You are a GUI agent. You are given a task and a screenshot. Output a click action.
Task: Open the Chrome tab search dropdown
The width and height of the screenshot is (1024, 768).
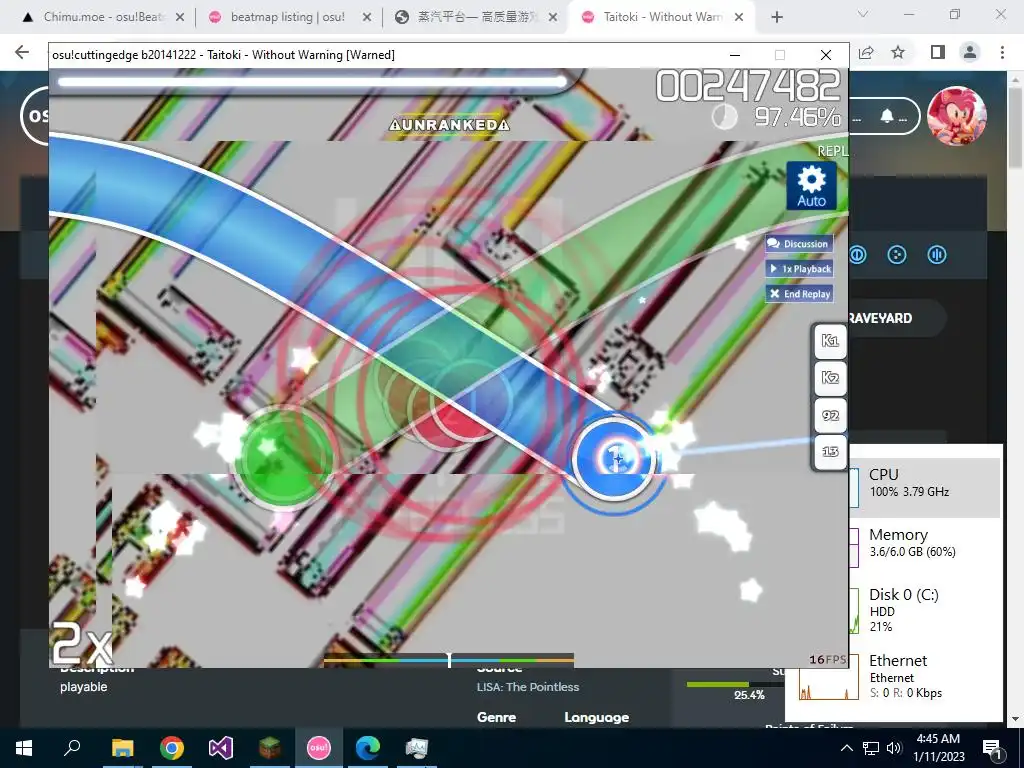[863, 14]
